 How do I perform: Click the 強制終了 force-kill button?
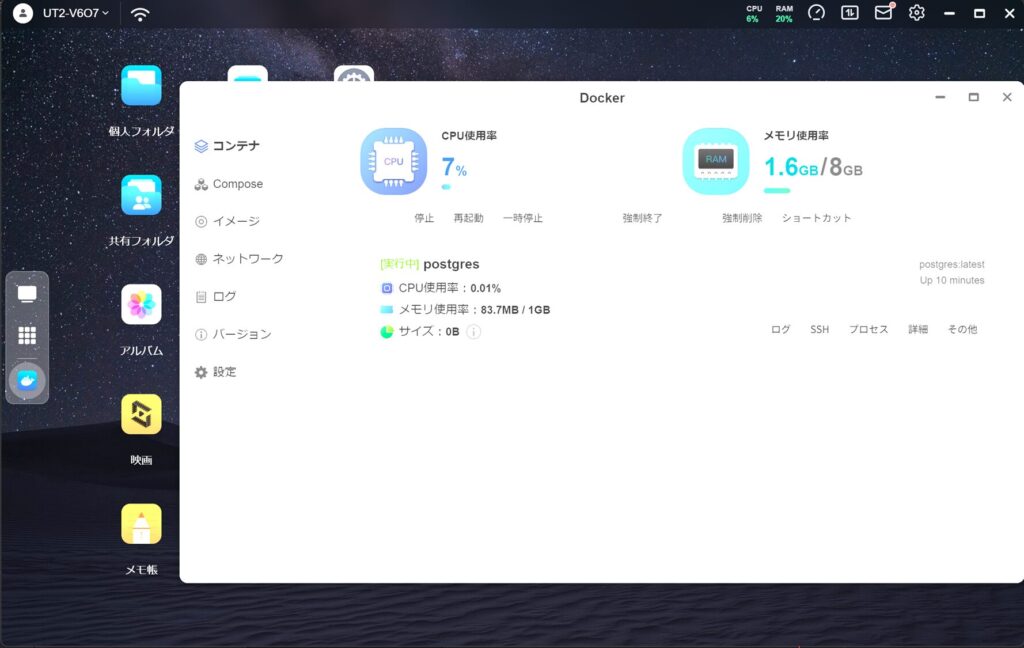tap(642, 218)
